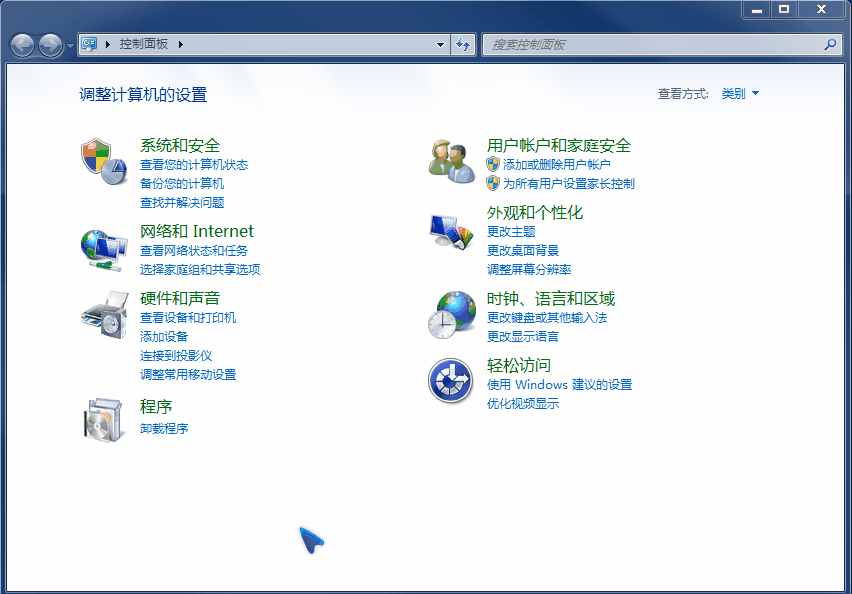
Task: Open 外观和个性化 category
Action: (535, 212)
